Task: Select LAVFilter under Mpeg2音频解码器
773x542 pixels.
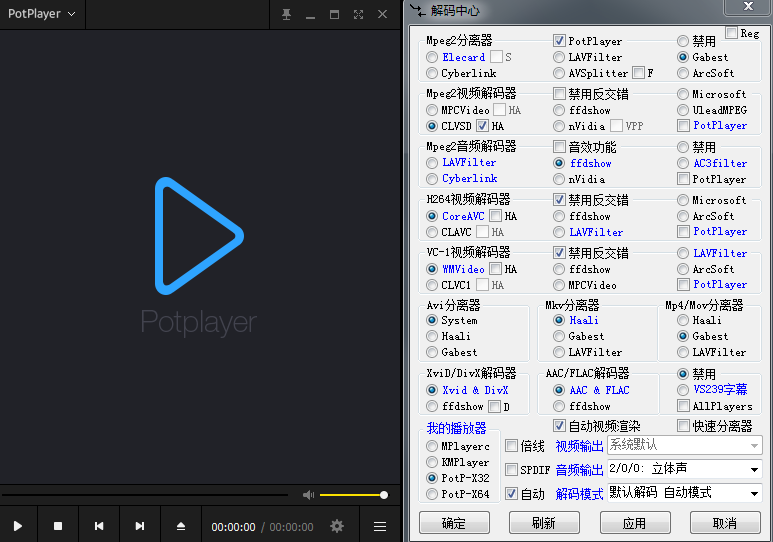Action: tap(432, 163)
